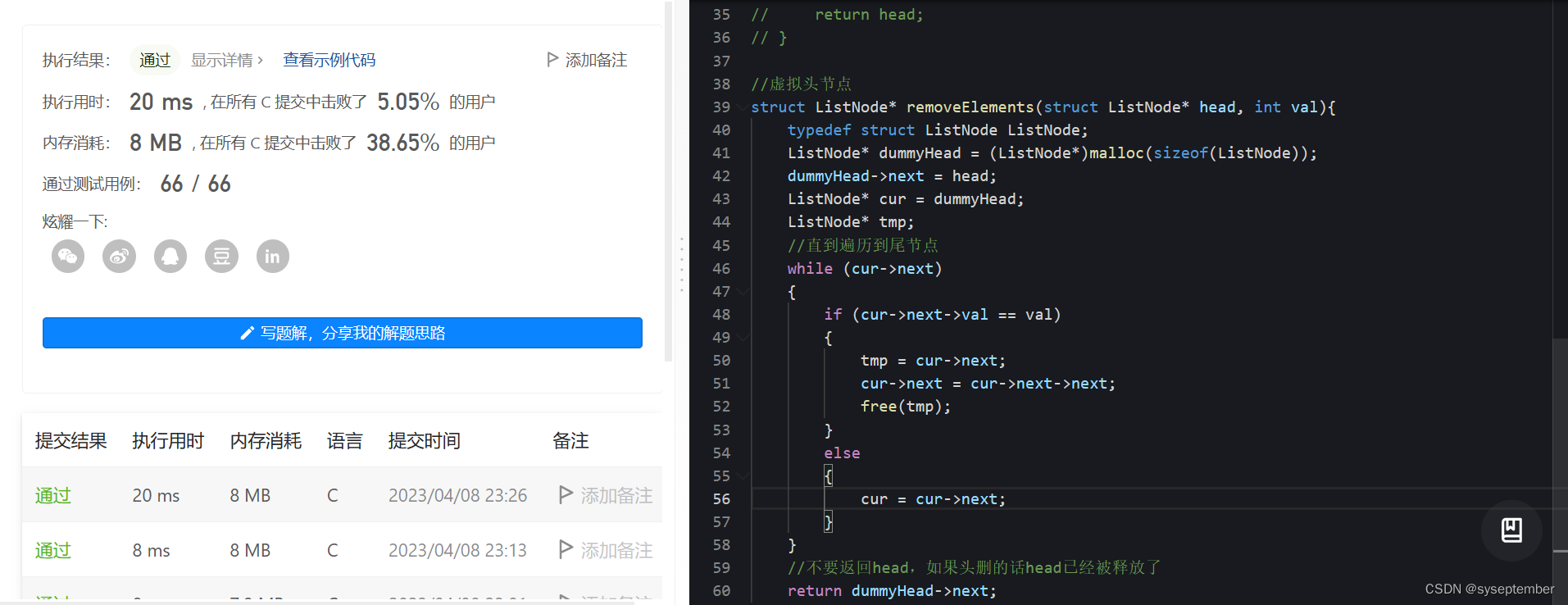1568x605 pixels.
Task: Click pencil icon on the blue 写题解 button
Action: [x=247, y=333]
